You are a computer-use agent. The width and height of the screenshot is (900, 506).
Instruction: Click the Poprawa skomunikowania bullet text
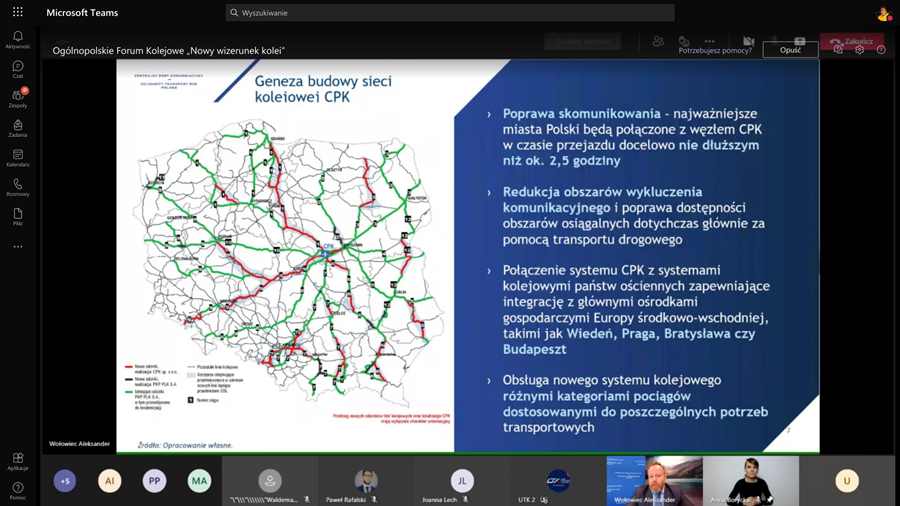pyautogui.click(x=631, y=137)
